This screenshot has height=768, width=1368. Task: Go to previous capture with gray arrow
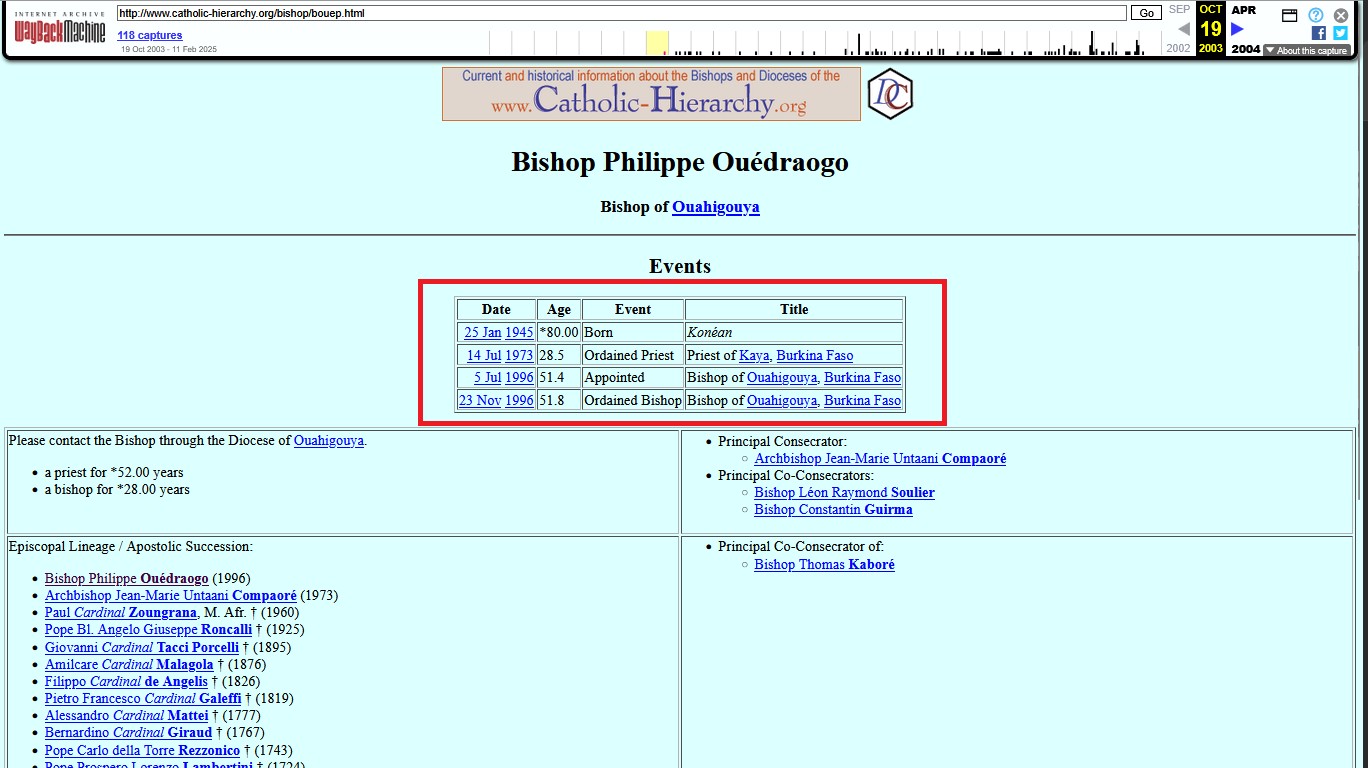point(1184,29)
